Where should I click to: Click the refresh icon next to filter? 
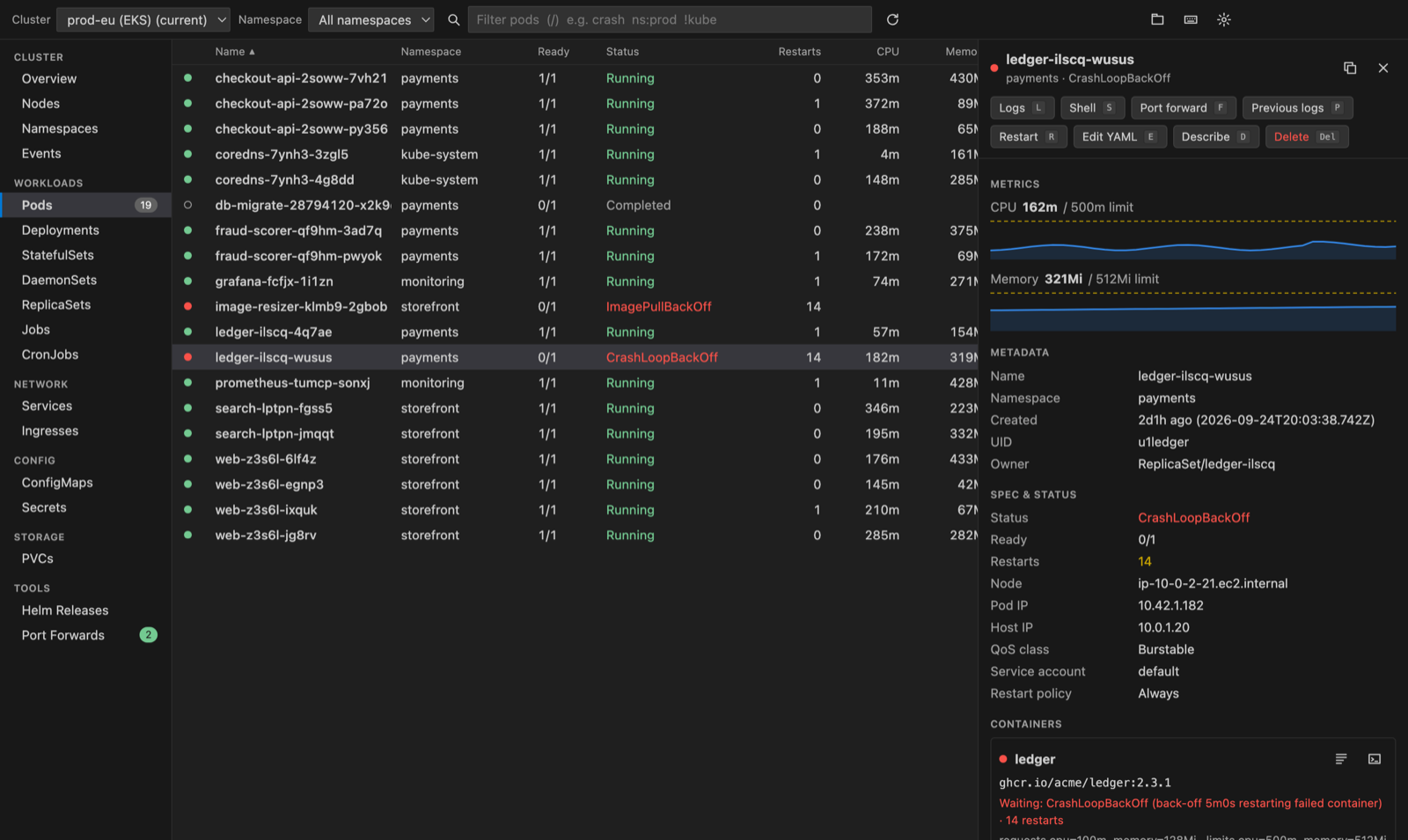[892, 19]
